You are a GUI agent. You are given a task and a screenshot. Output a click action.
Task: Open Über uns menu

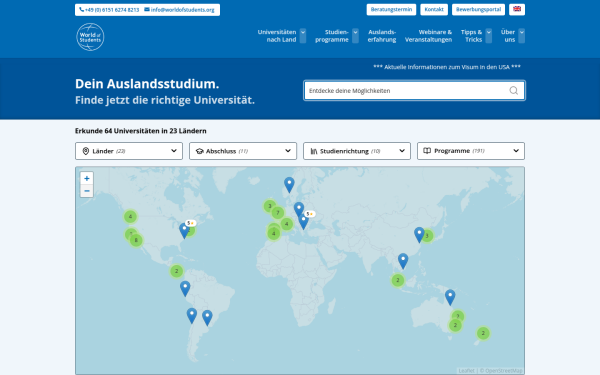pyautogui.click(x=508, y=36)
